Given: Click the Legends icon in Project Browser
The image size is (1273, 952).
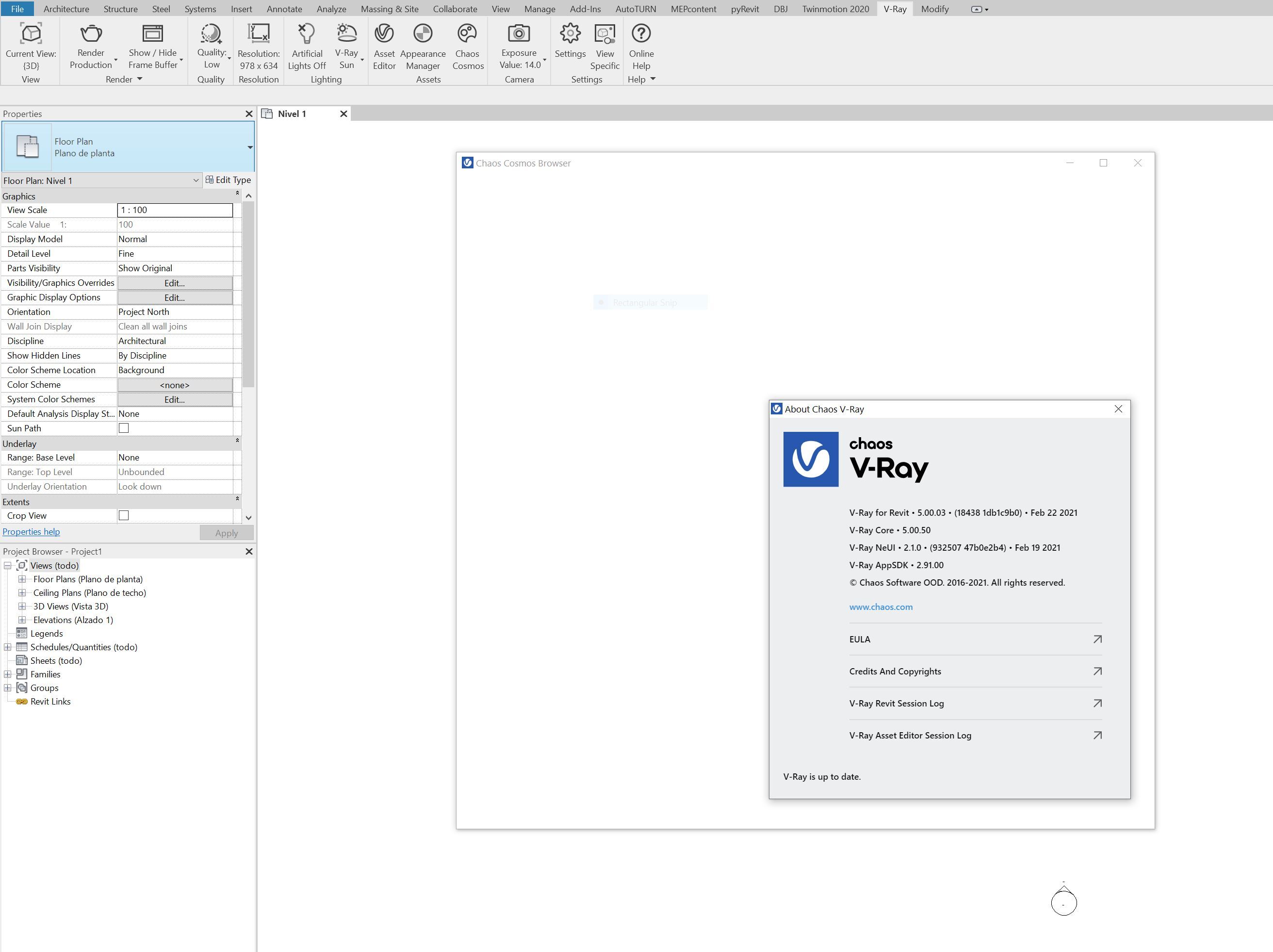Looking at the screenshot, I should [21, 633].
